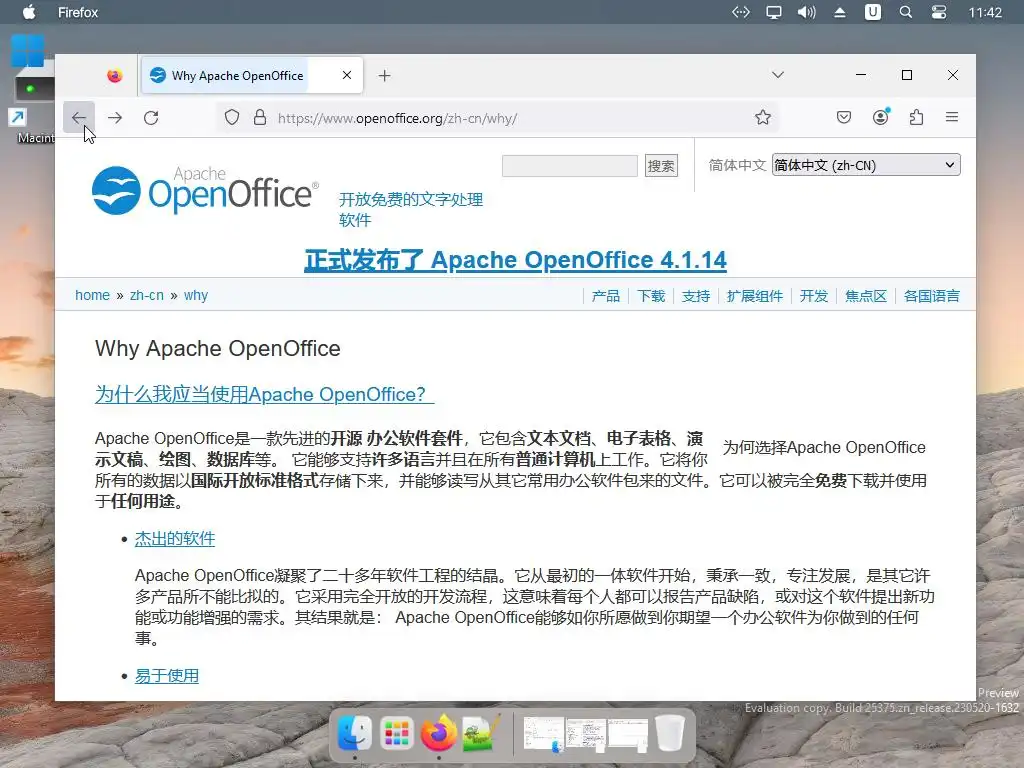1024x768 pixels.
Task: Click the display icon in menu bar
Action: coord(774,12)
